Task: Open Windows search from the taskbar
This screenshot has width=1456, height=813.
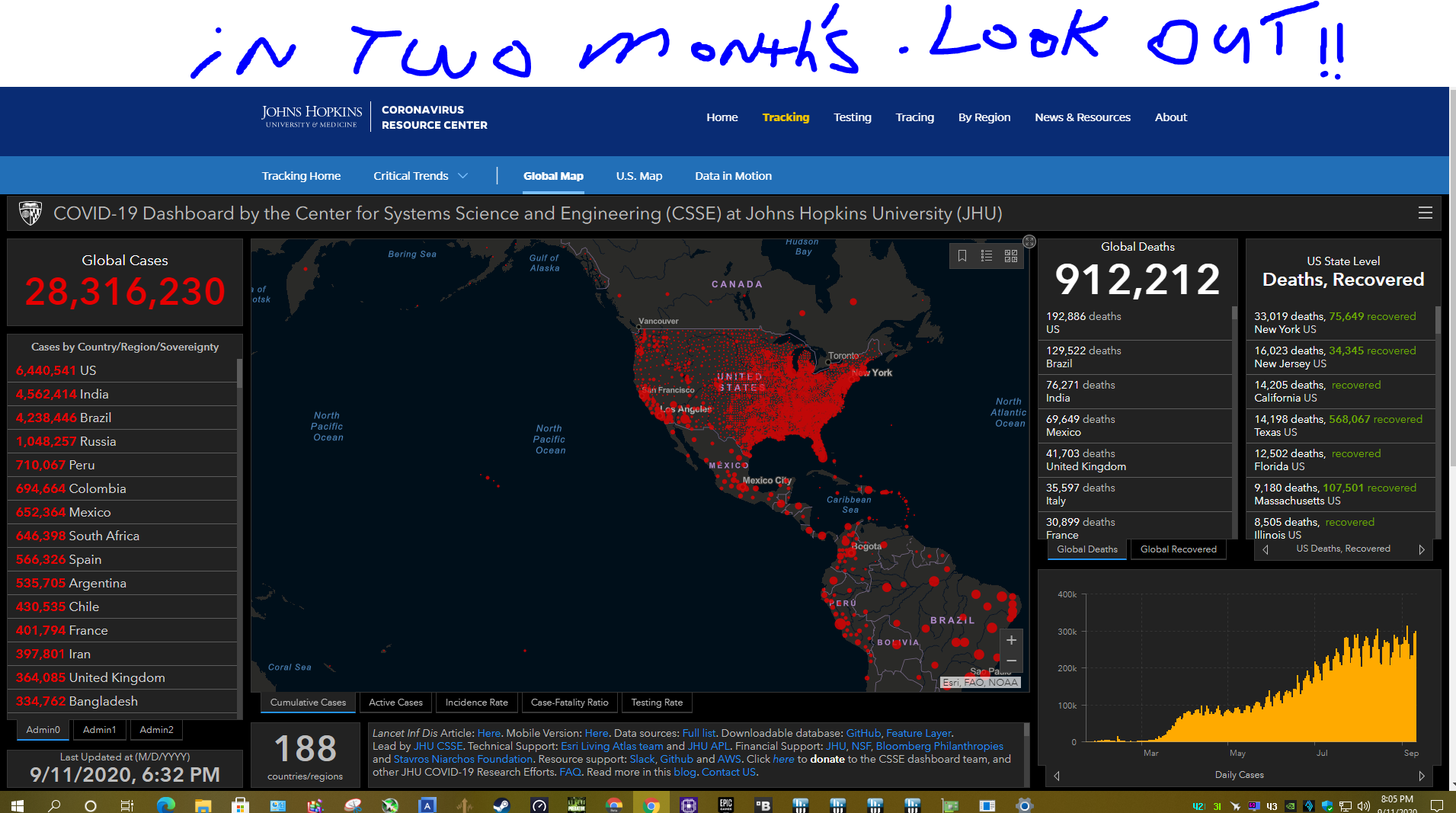Action: (x=54, y=805)
